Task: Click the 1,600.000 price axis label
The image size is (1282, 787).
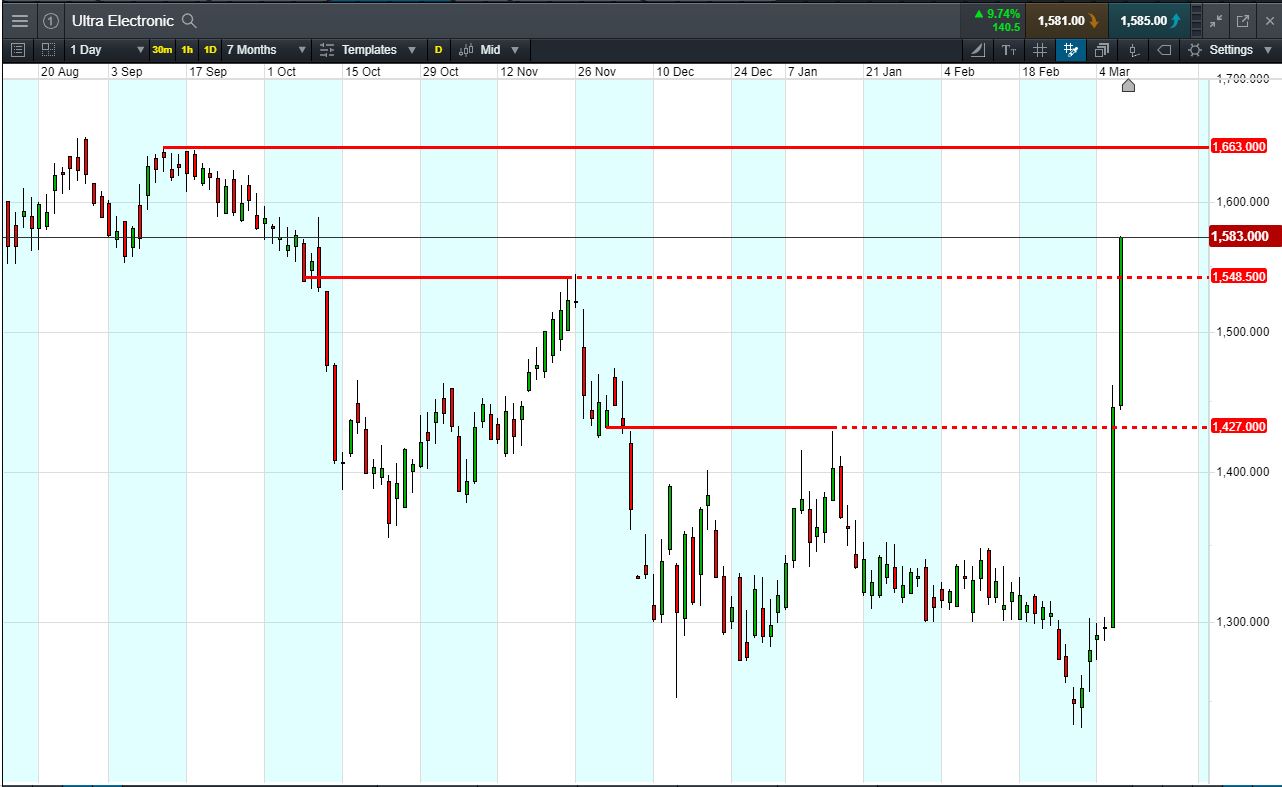Action: click(x=1243, y=202)
